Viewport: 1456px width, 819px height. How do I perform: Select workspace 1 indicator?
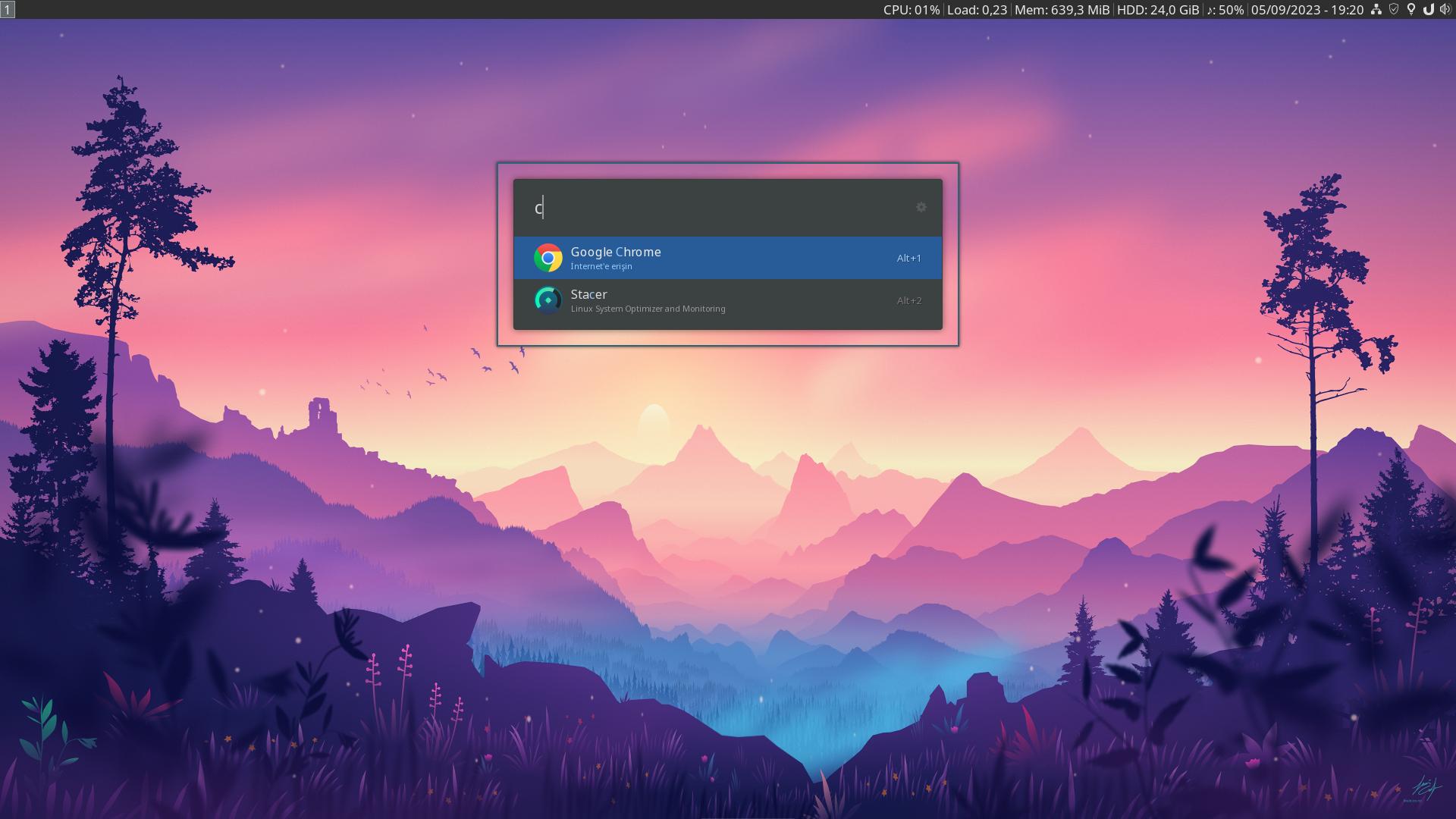pyautogui.click(x=8, y=10)
